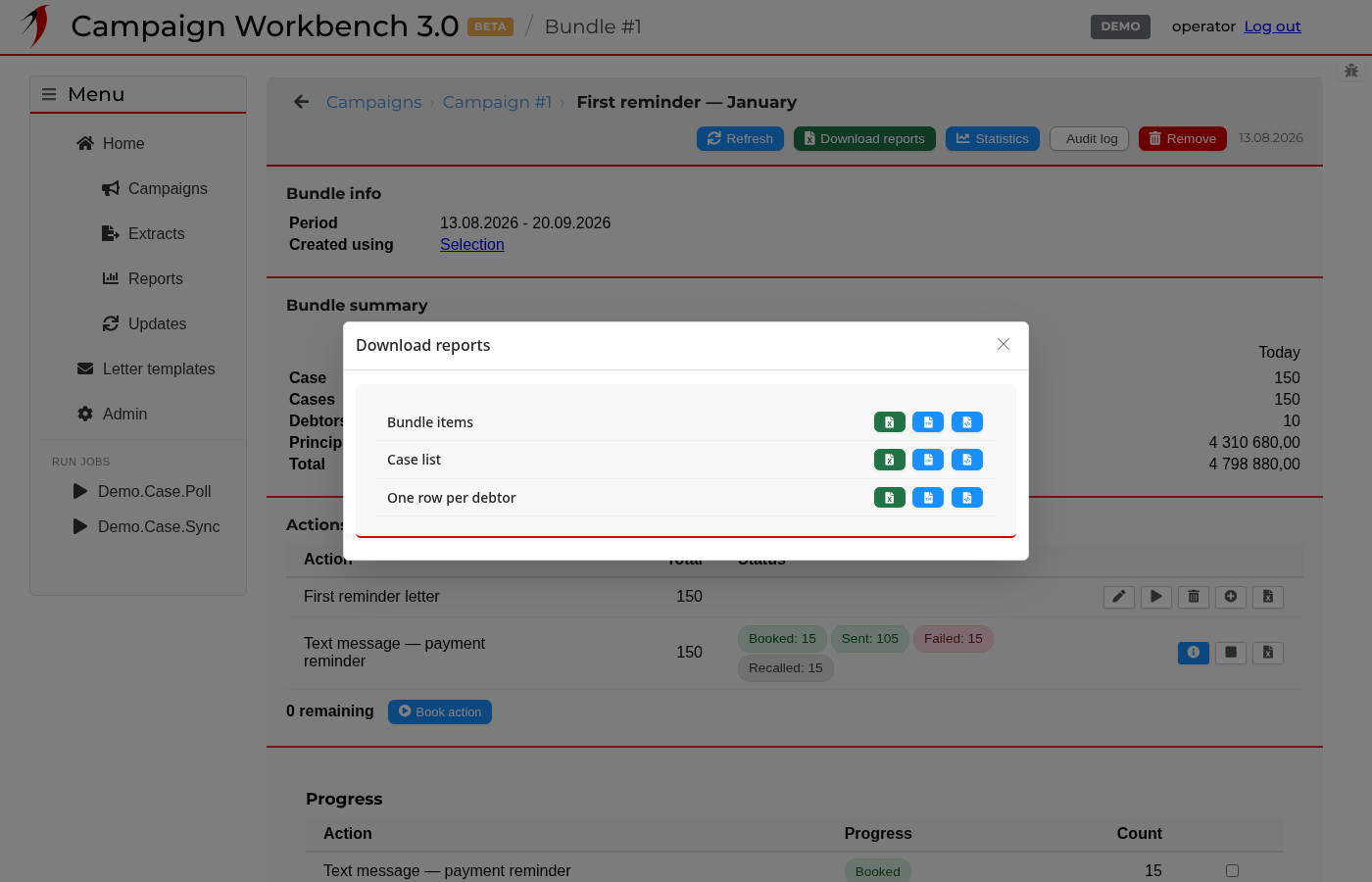Run the First reminder letter action
This screenshot has height=882, width=1372.
(x=1156, y=597)
